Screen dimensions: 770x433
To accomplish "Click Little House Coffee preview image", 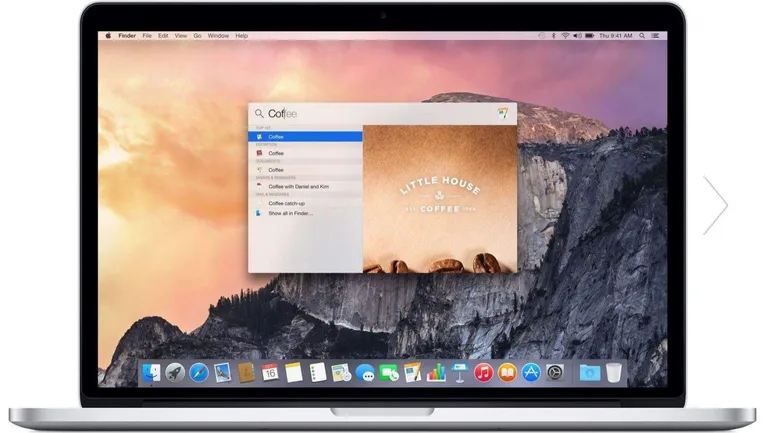I will point(440,199).
